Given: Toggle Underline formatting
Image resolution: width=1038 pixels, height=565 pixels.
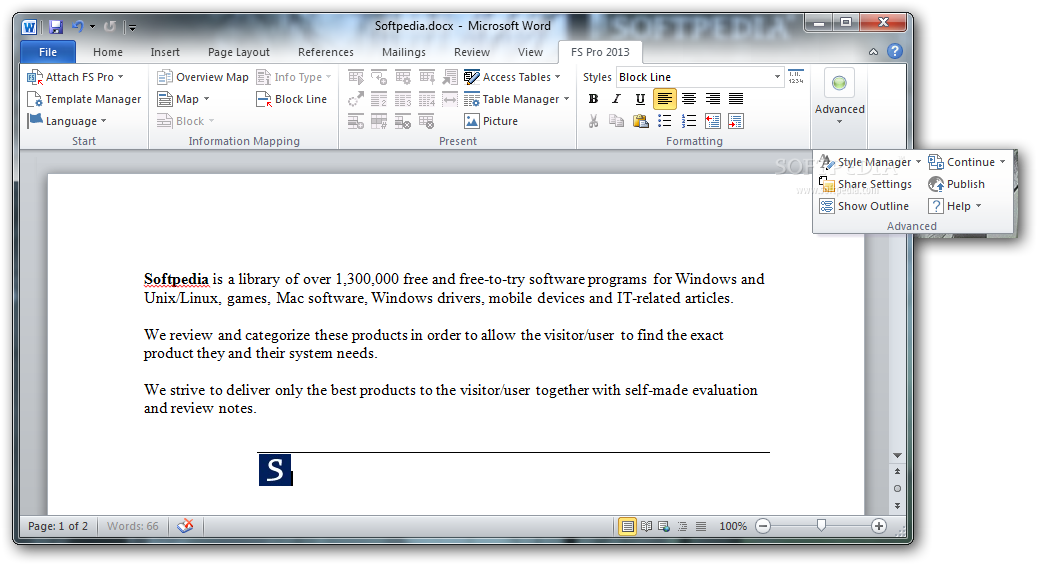Looking at the screenshot, I should click(640, 99).
